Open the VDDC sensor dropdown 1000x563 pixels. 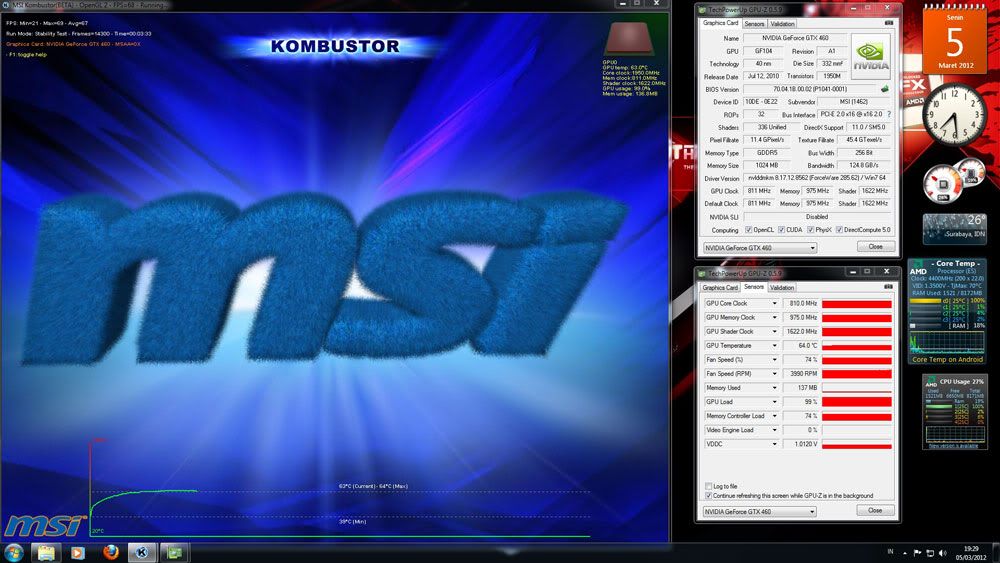[774, 444]
